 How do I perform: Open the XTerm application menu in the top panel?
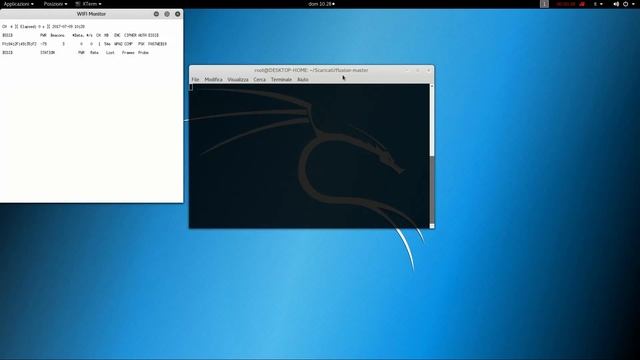click(89, 4)
